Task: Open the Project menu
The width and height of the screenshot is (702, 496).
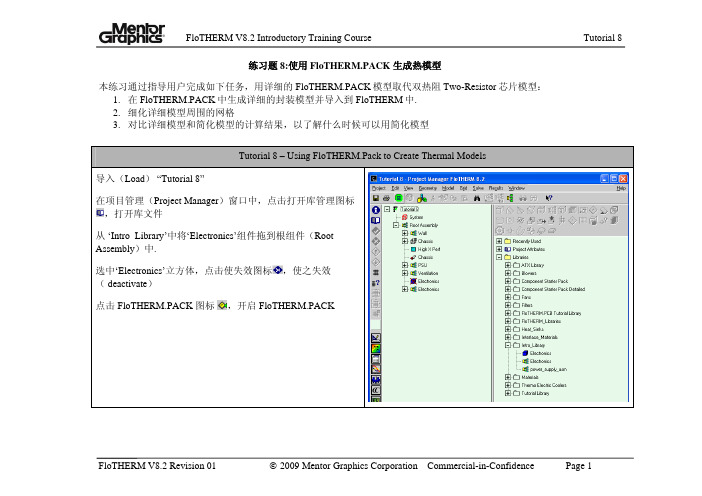Action: tap(379, 188)
